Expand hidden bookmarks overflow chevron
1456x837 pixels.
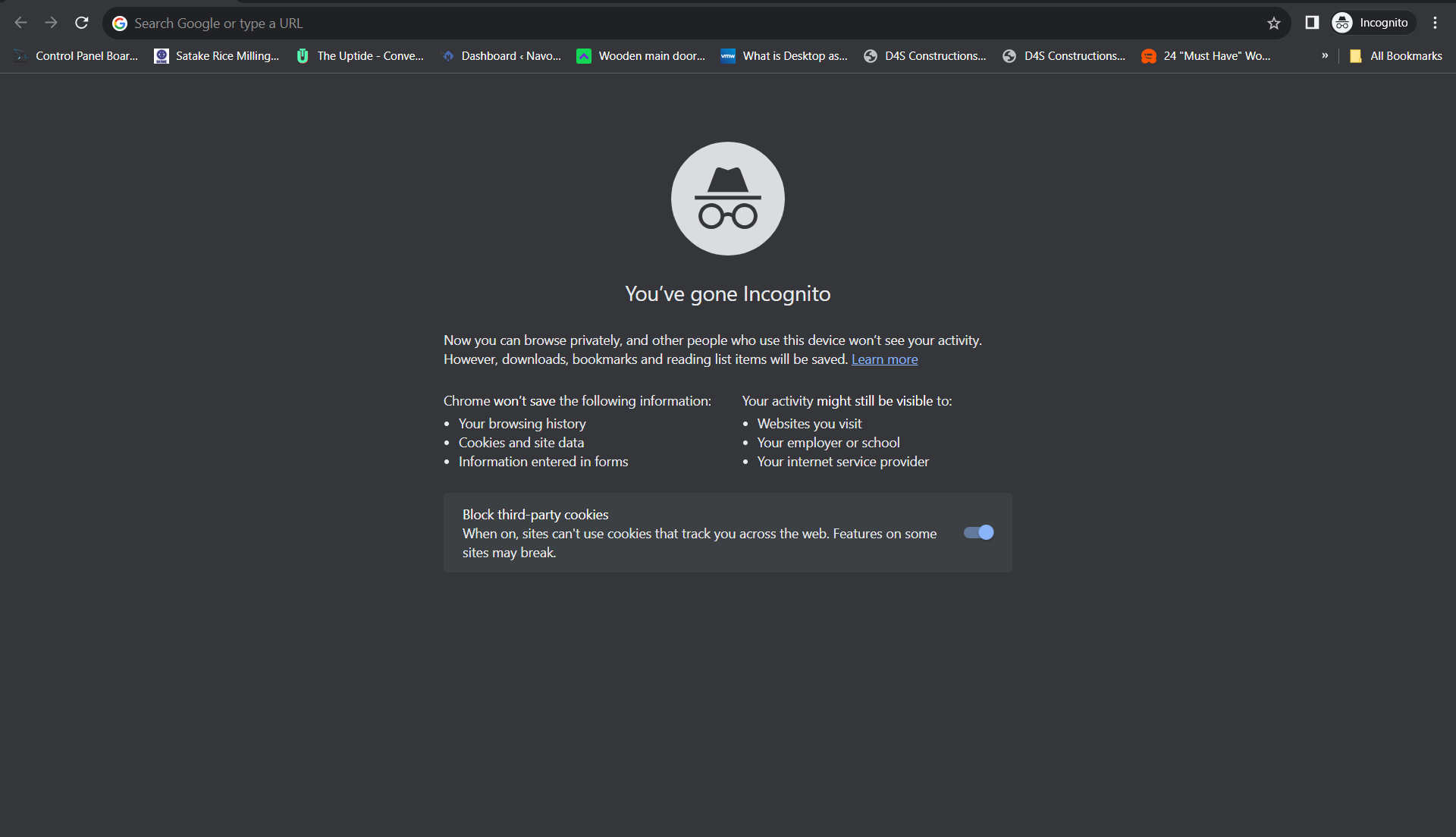[1325, 55]
